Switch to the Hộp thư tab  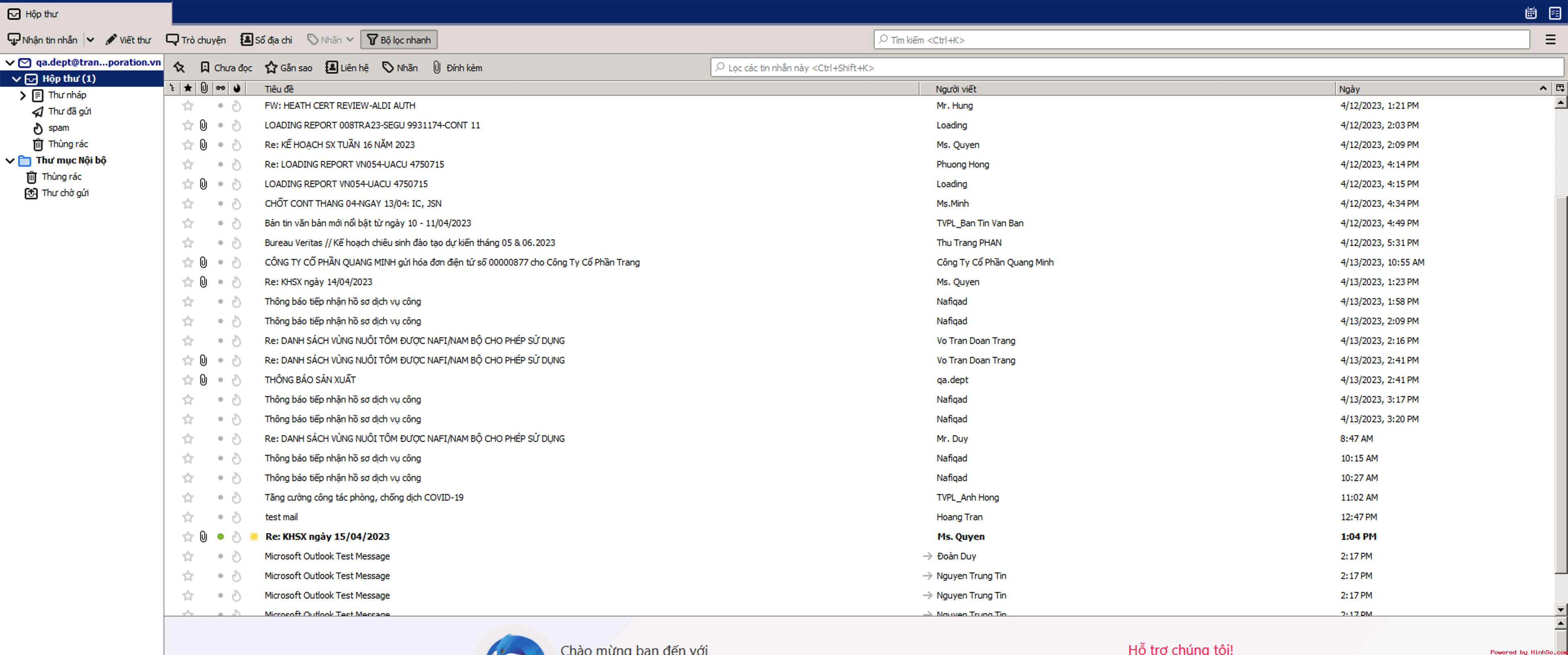pyautogui.click(x=85, y=13)
